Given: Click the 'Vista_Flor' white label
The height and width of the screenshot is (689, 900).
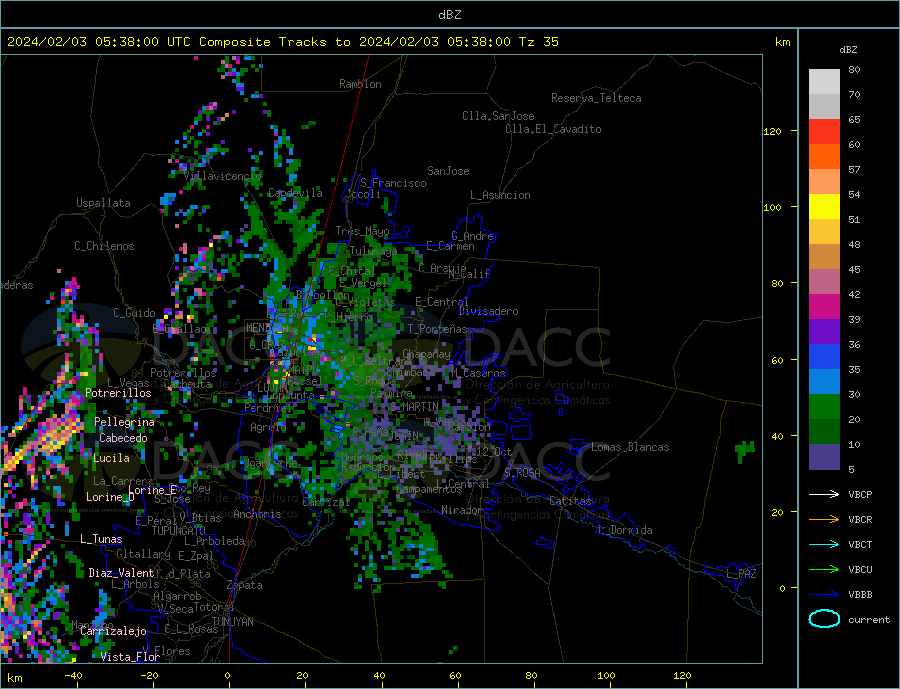Looking at the screenshot, I should [x=130, y=657].
